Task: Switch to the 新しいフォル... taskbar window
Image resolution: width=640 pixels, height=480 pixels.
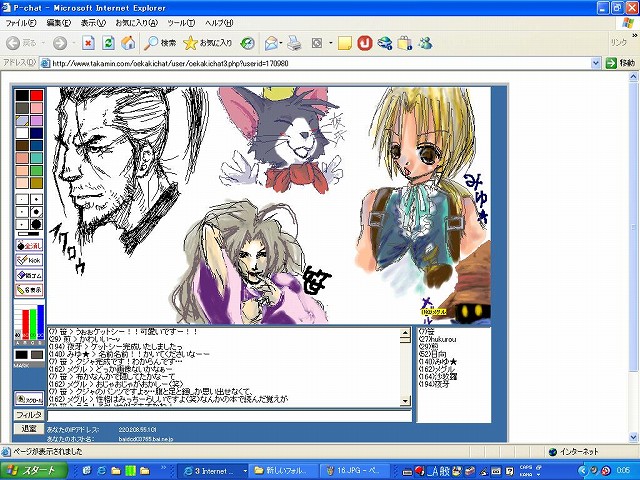Action: (x=282, y=471)
